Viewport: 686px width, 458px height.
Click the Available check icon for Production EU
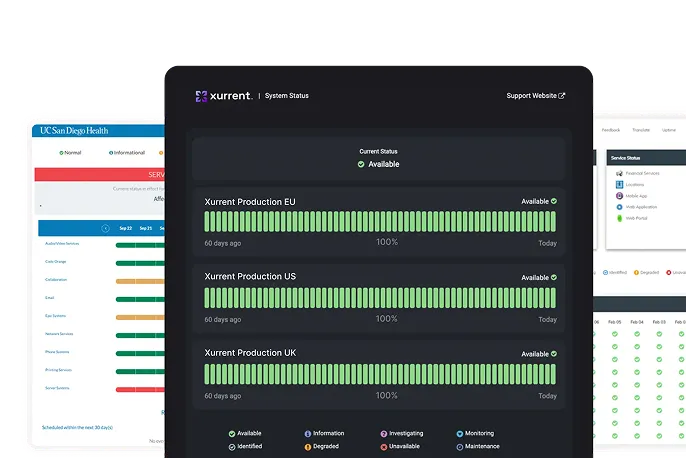click(x=554, y=201)
